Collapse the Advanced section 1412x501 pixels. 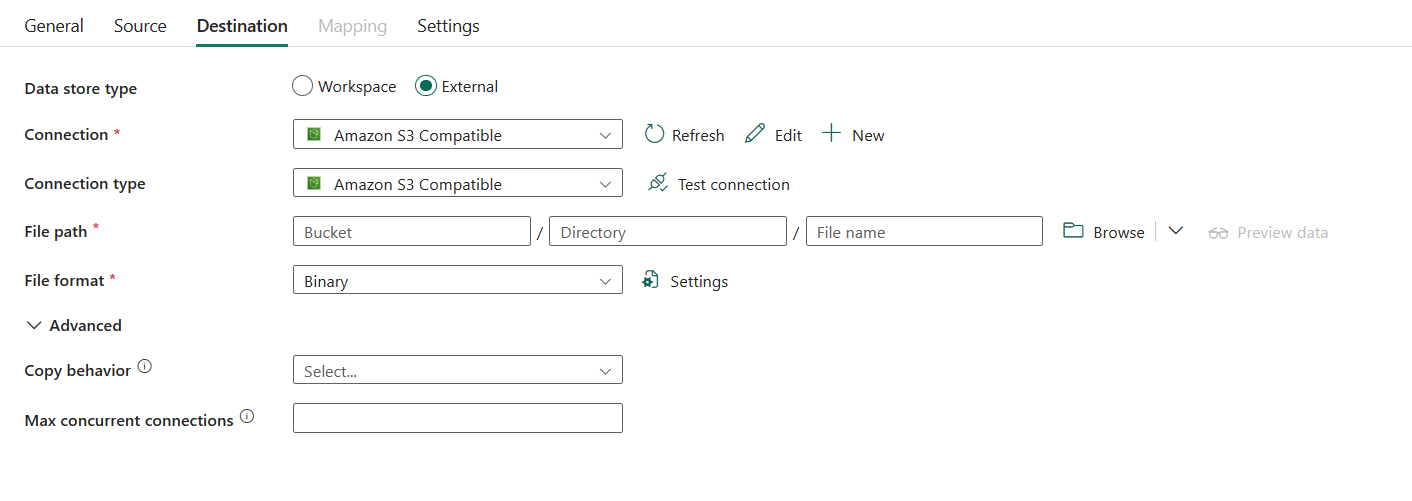coord(73,325)
